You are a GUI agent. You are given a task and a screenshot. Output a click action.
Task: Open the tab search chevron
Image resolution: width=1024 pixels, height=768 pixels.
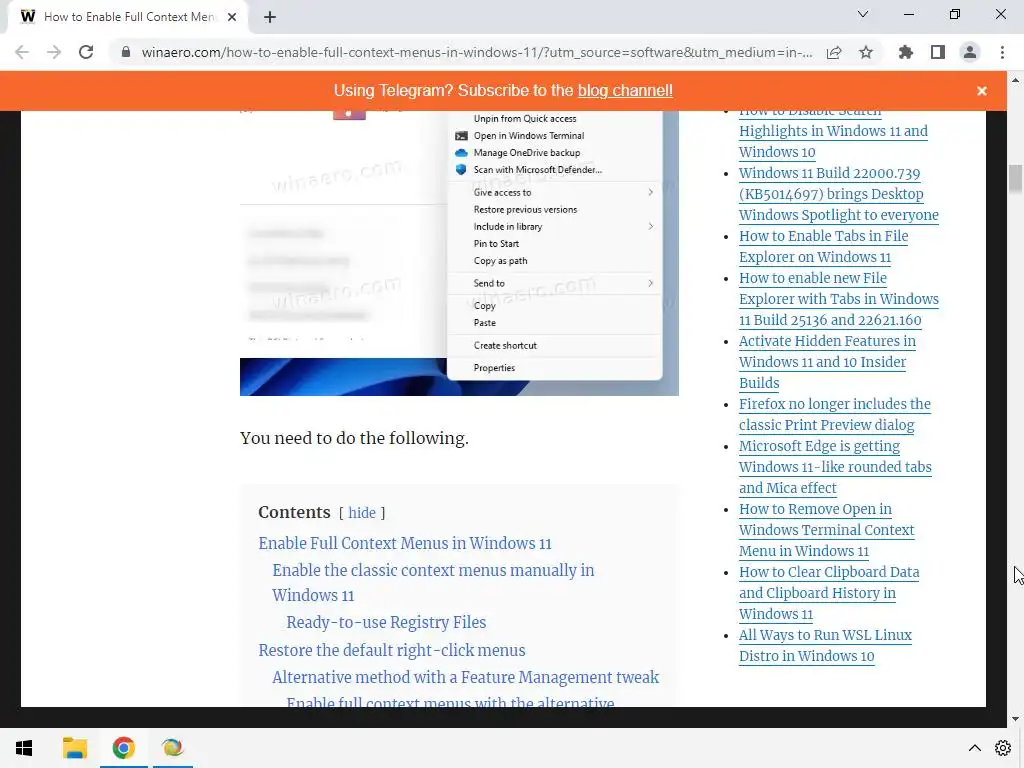863,14
